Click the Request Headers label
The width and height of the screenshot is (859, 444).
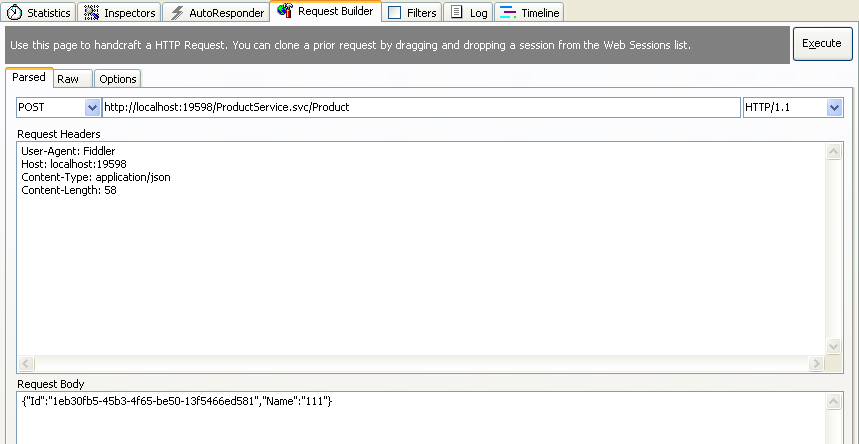pos(59,134)
